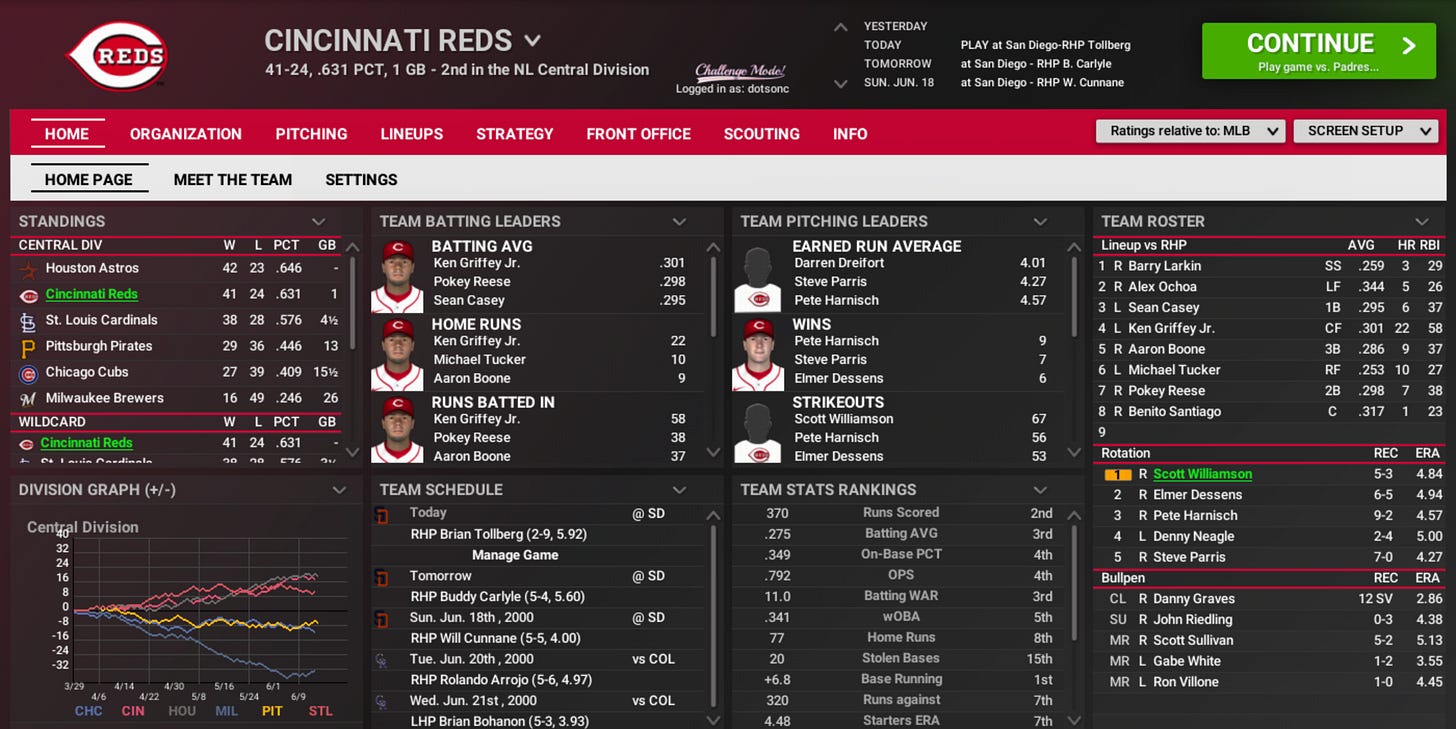
Task: Click the Houston Astros logo in standings
Action: 28,268
